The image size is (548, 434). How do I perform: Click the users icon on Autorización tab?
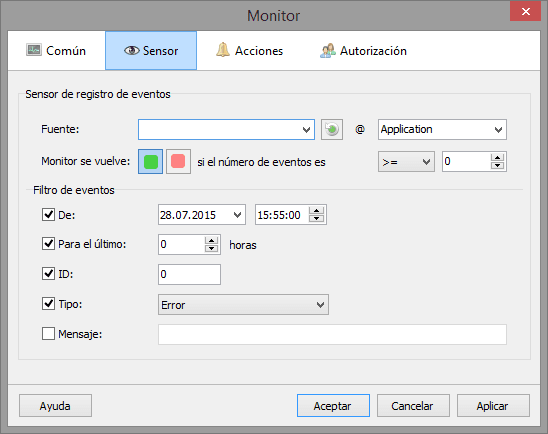pos(327,51)
